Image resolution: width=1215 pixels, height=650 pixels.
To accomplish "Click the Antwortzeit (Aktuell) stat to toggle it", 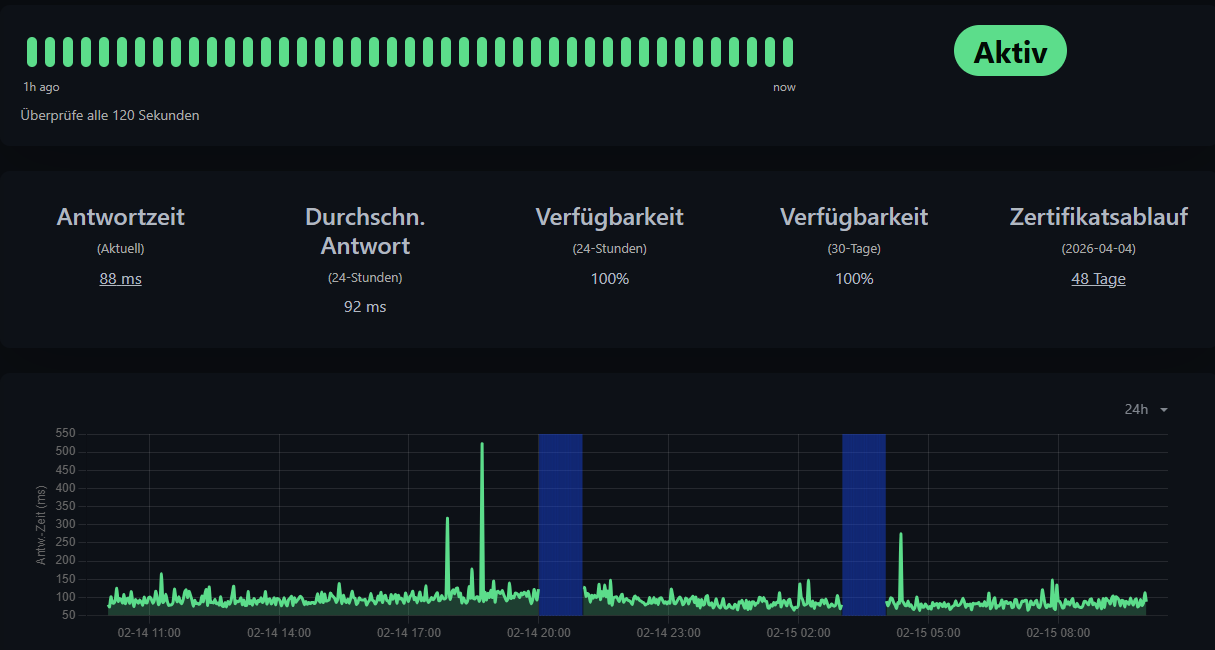I will click(x=120, y=279).
